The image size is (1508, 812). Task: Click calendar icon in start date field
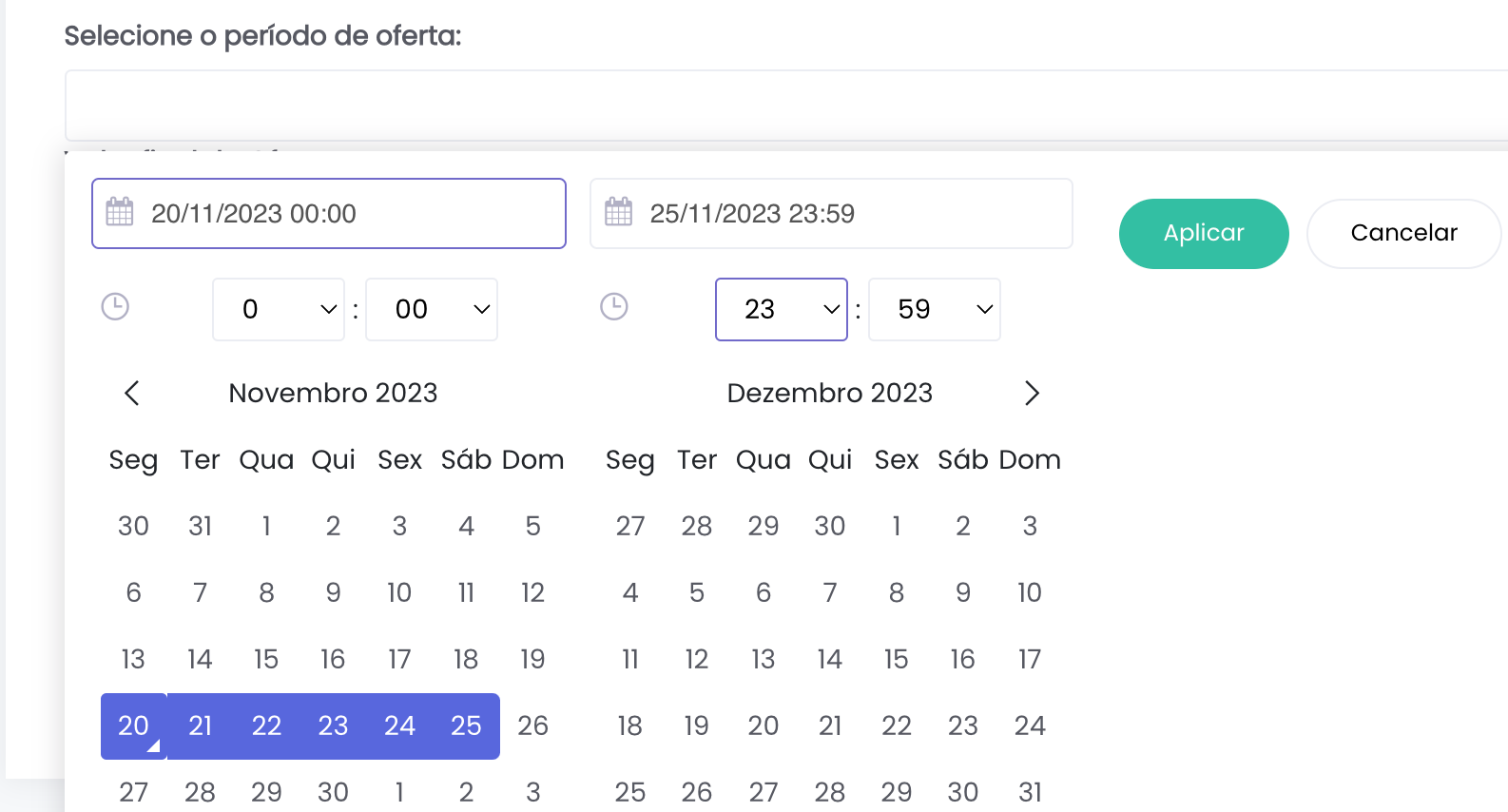coord(120,212)
